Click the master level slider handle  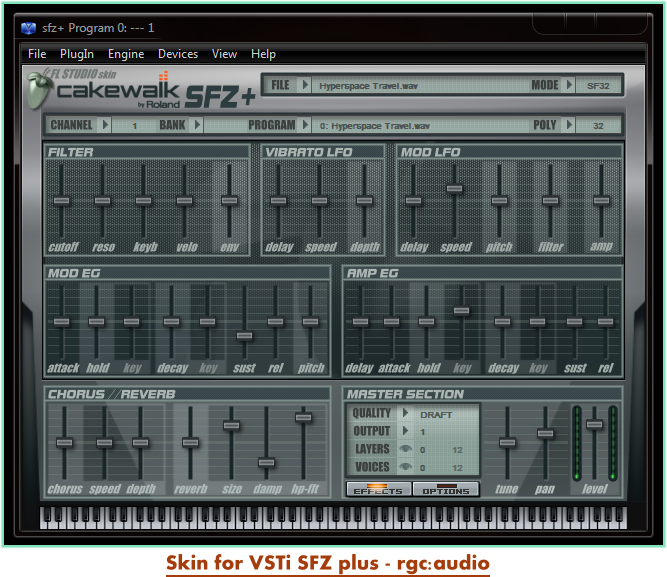594,424
